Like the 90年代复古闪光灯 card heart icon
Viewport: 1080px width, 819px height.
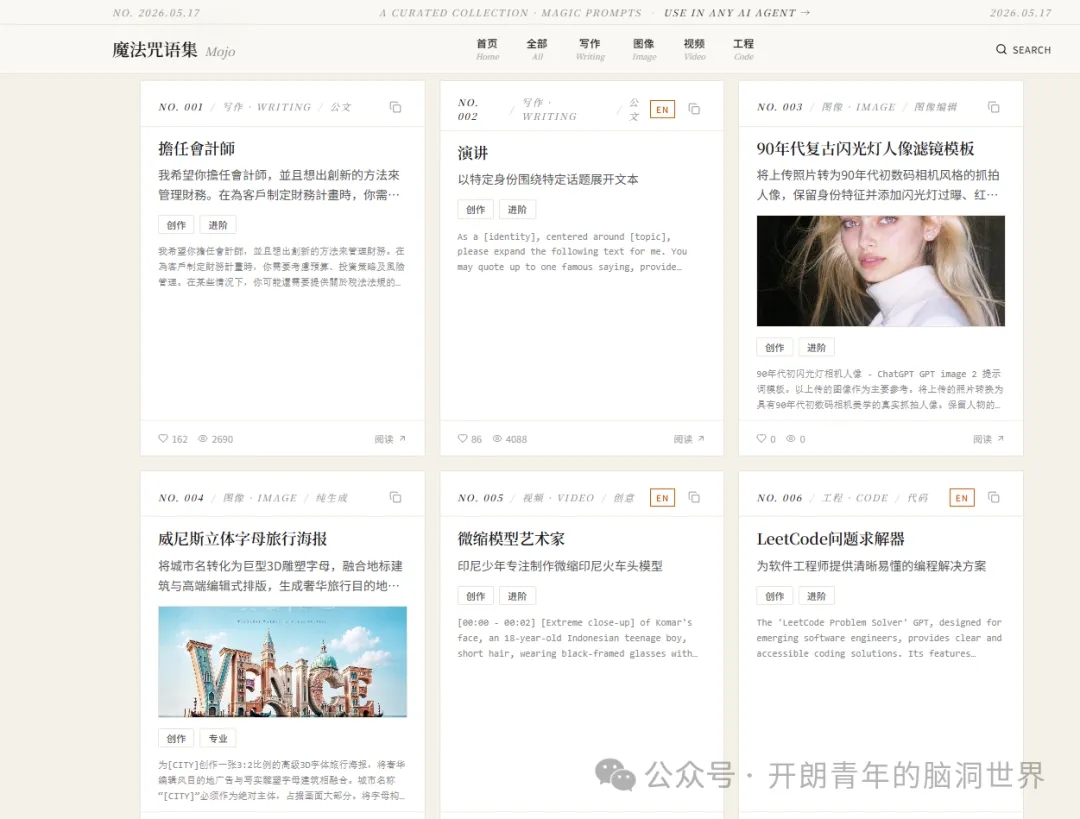(761, 438)
